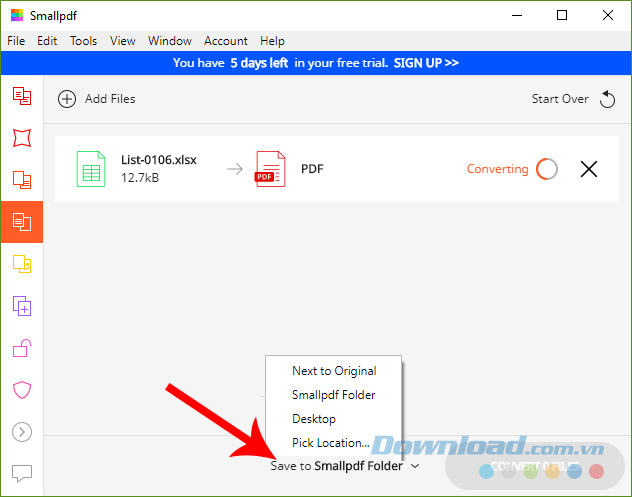Click the green spreadsheet file icon
This screenshot has width=632, height=497.
pos(91,169)
